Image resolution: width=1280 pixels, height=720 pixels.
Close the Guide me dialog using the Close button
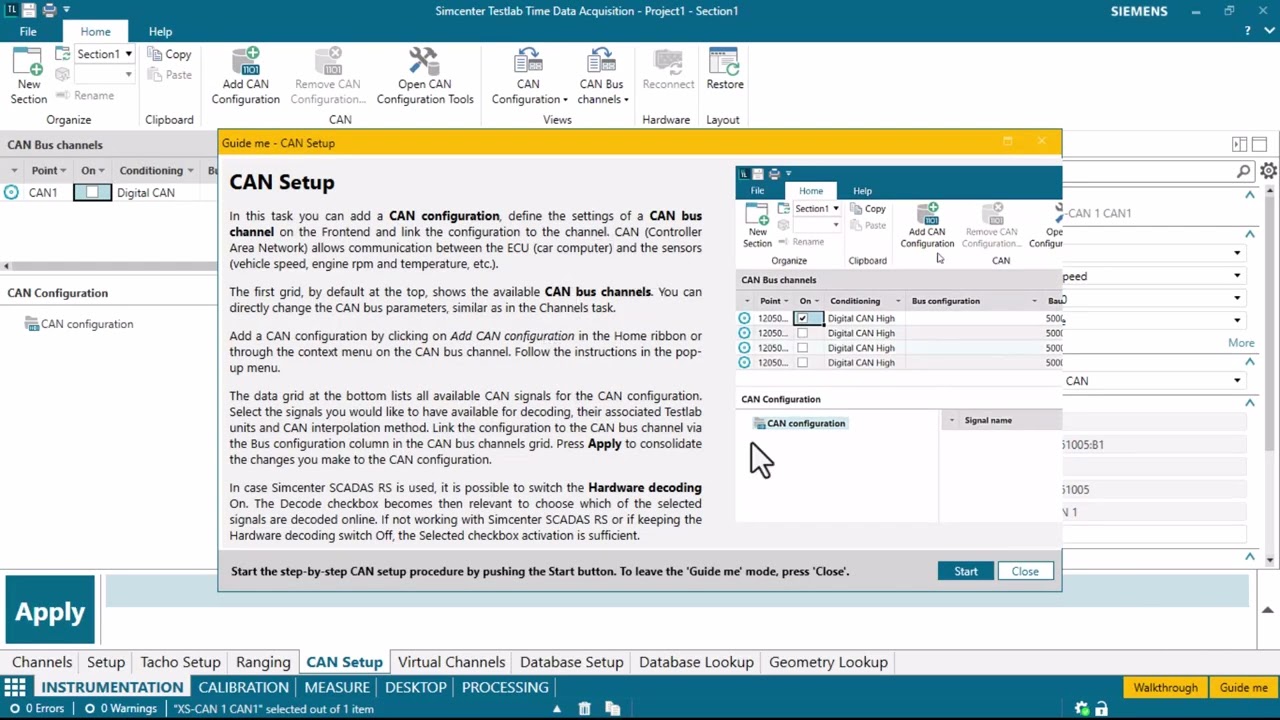point(1025,571)
